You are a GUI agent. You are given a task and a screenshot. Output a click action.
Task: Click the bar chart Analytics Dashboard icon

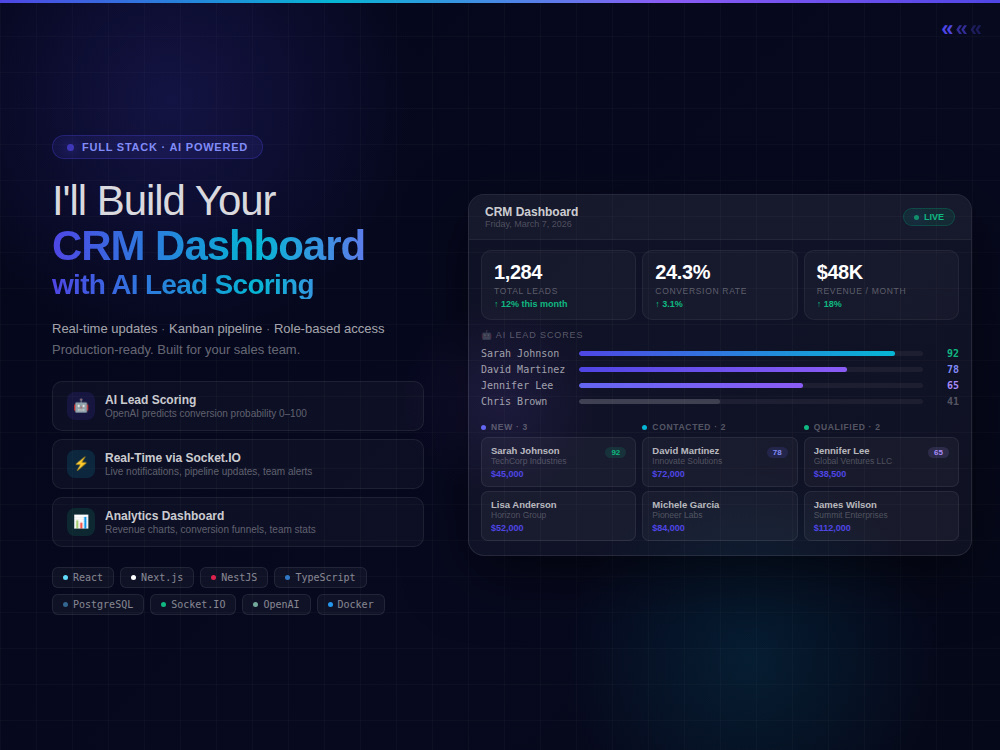pos(81,522)
